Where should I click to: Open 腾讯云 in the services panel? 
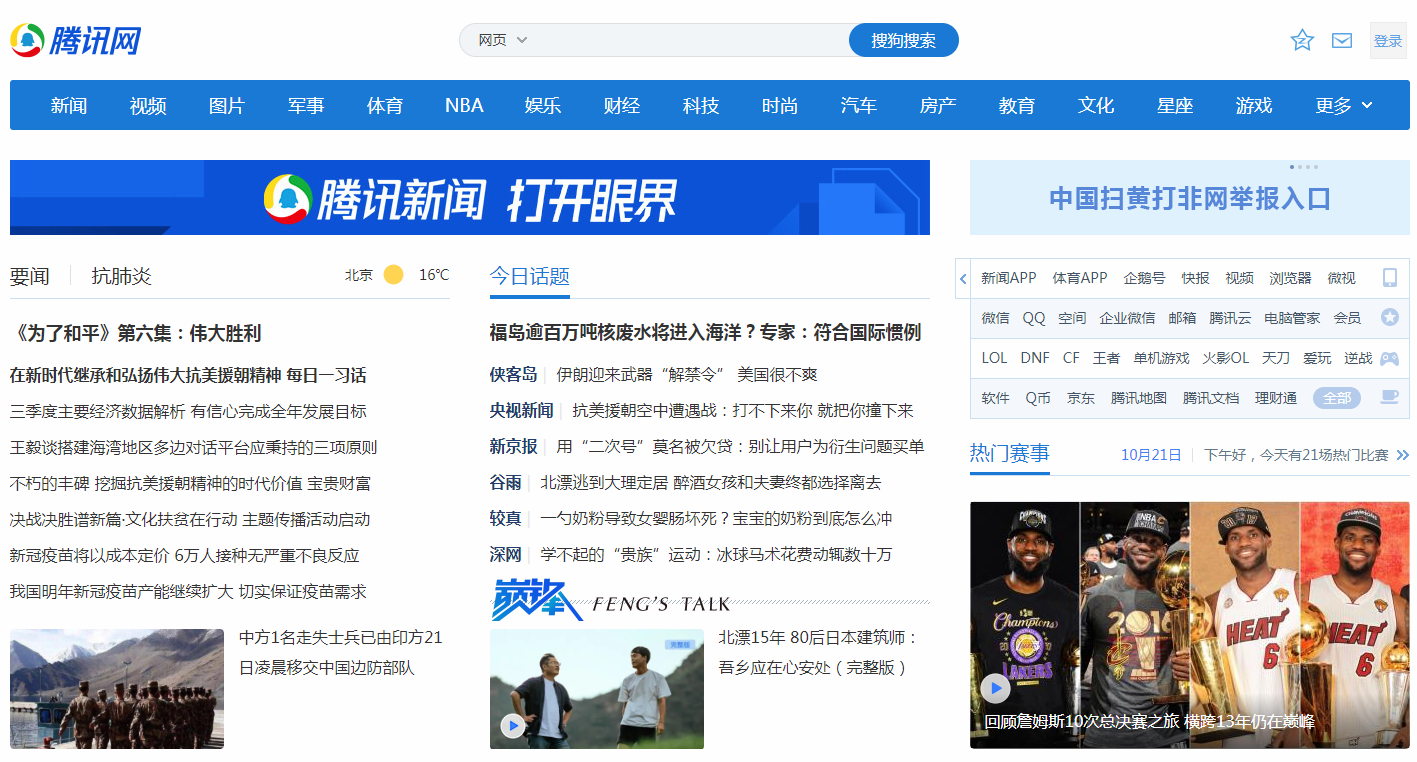coord(1230,317)
